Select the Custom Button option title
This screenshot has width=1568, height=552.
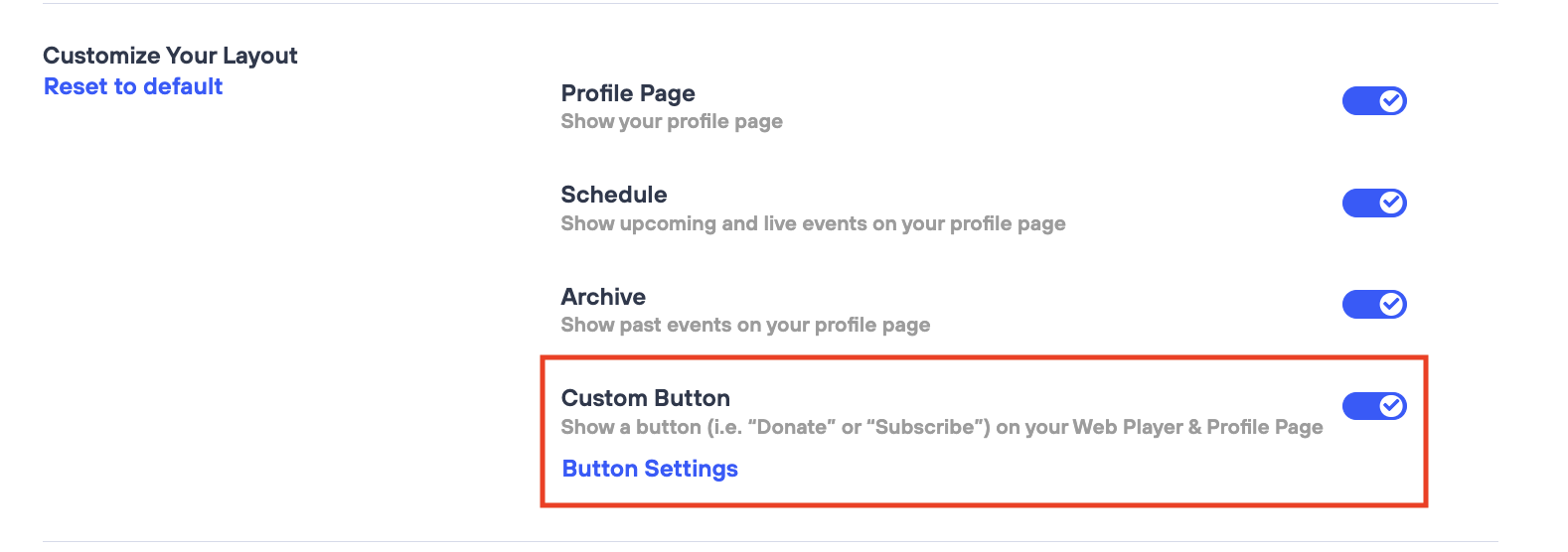(x=646, y=398)
